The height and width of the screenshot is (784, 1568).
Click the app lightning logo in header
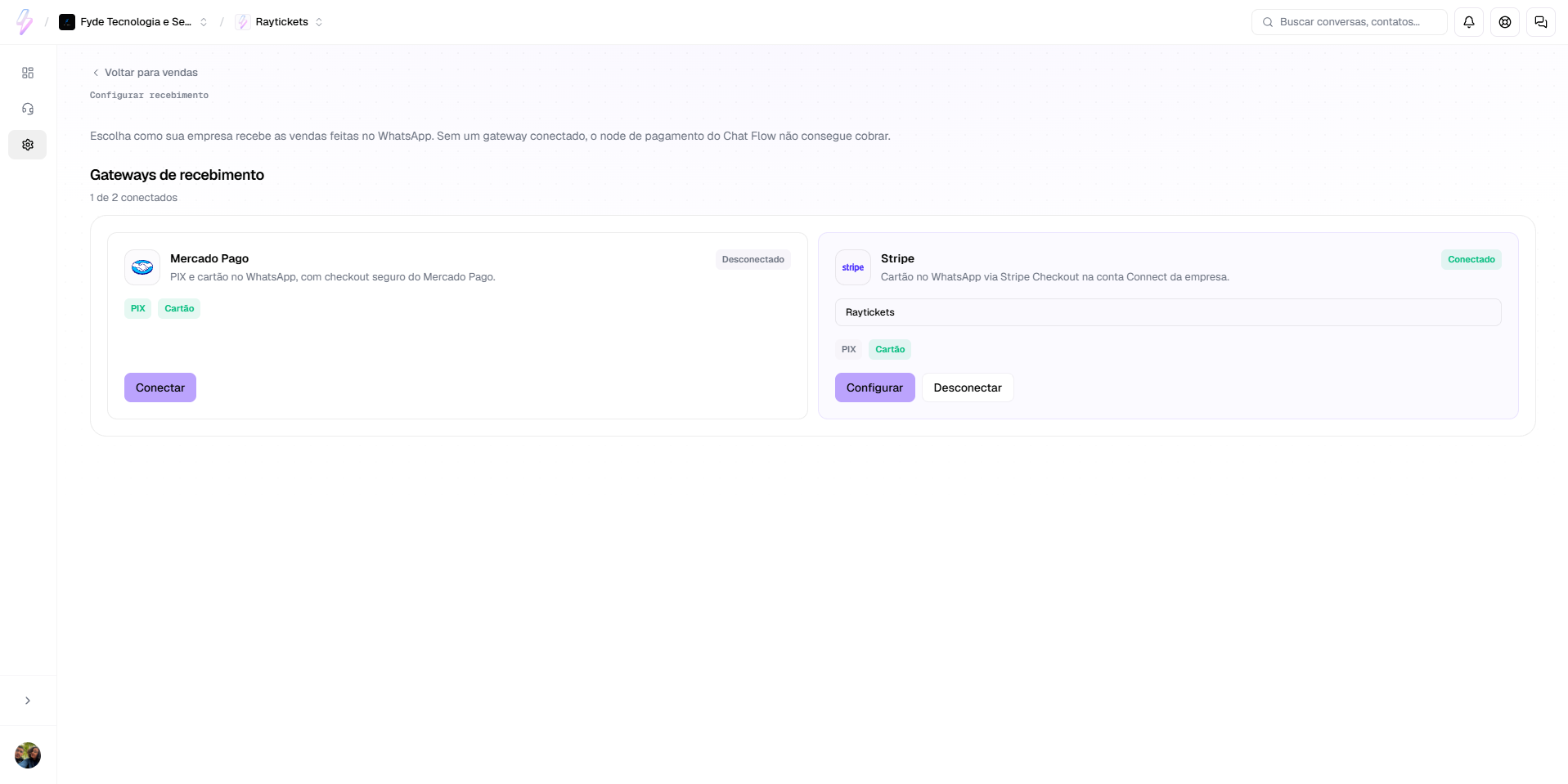click(25, 22)
